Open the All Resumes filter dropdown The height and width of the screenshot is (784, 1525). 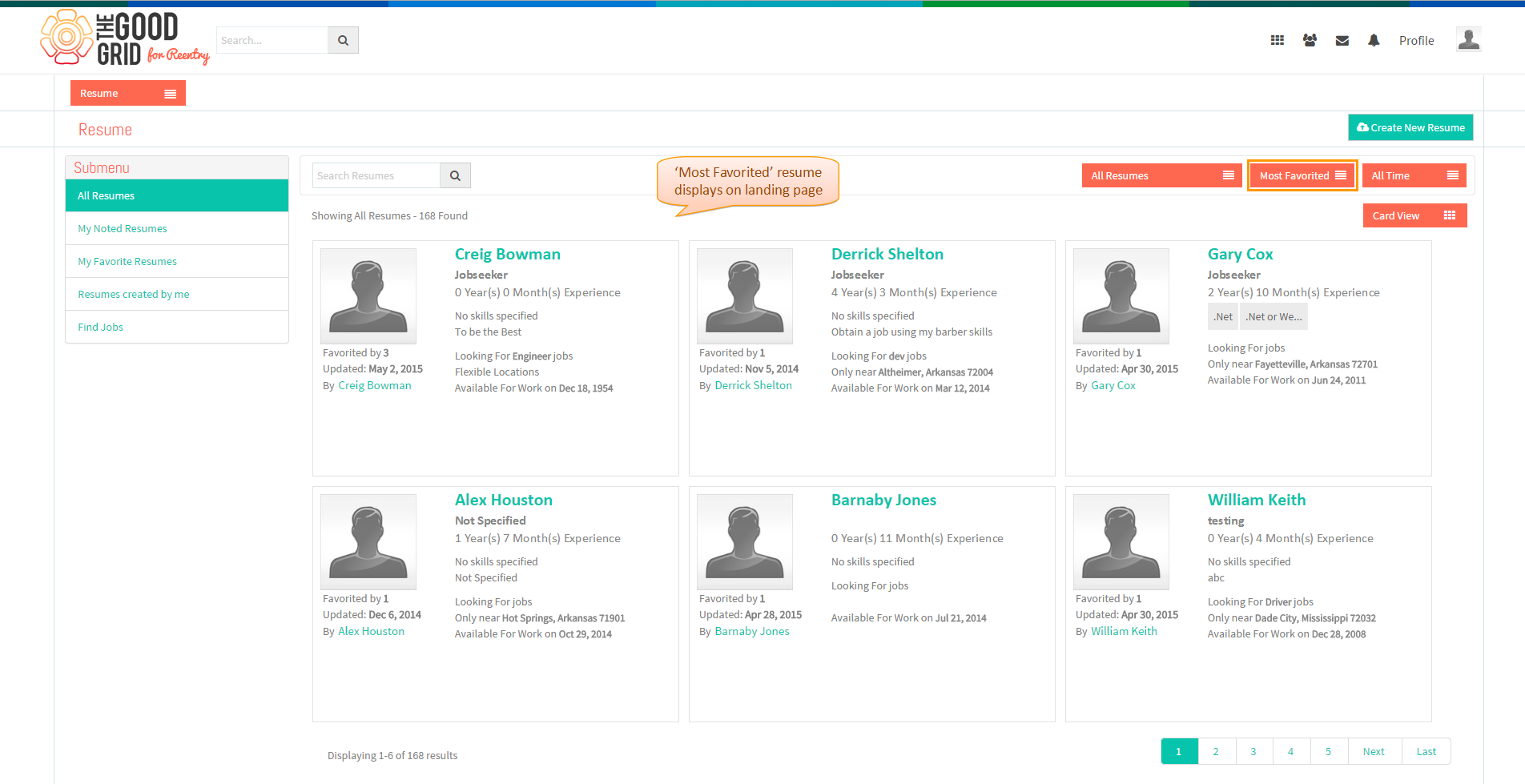click(1161, 175)
